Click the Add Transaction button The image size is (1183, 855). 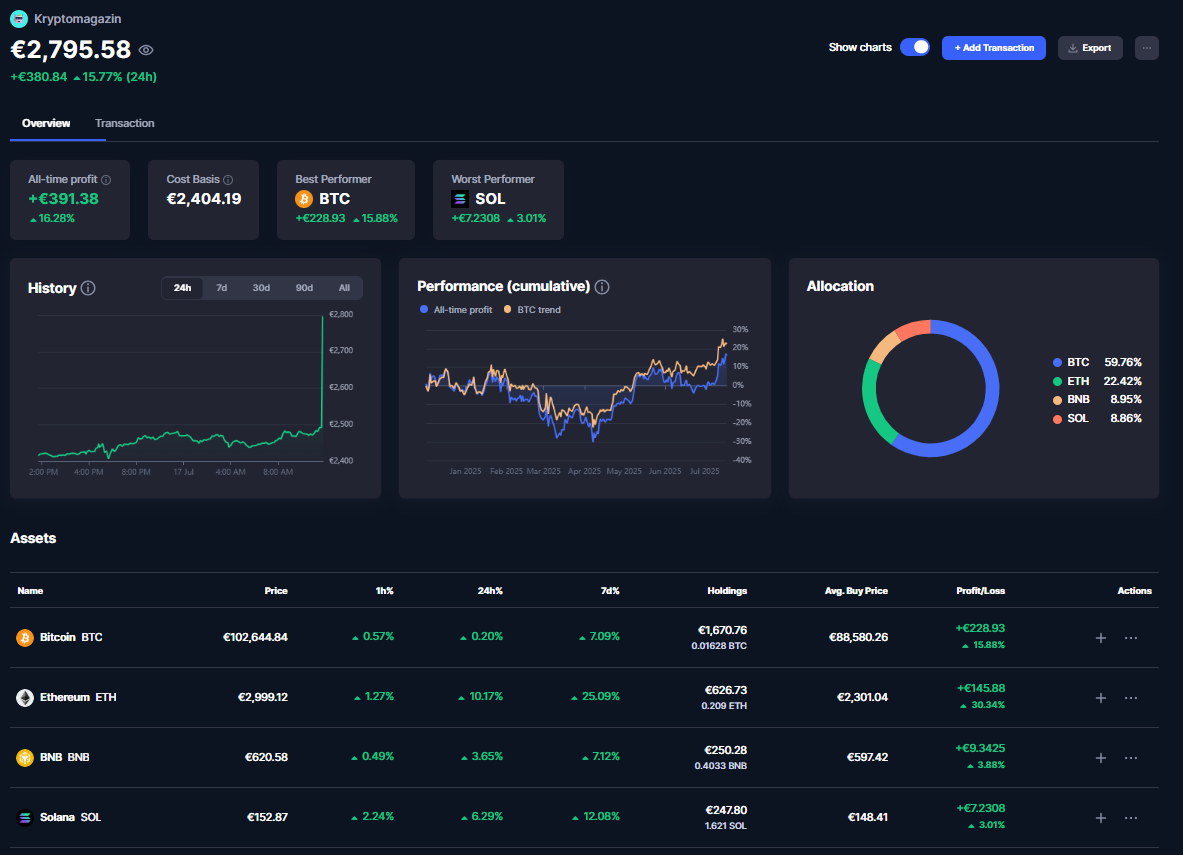(993, 47)
